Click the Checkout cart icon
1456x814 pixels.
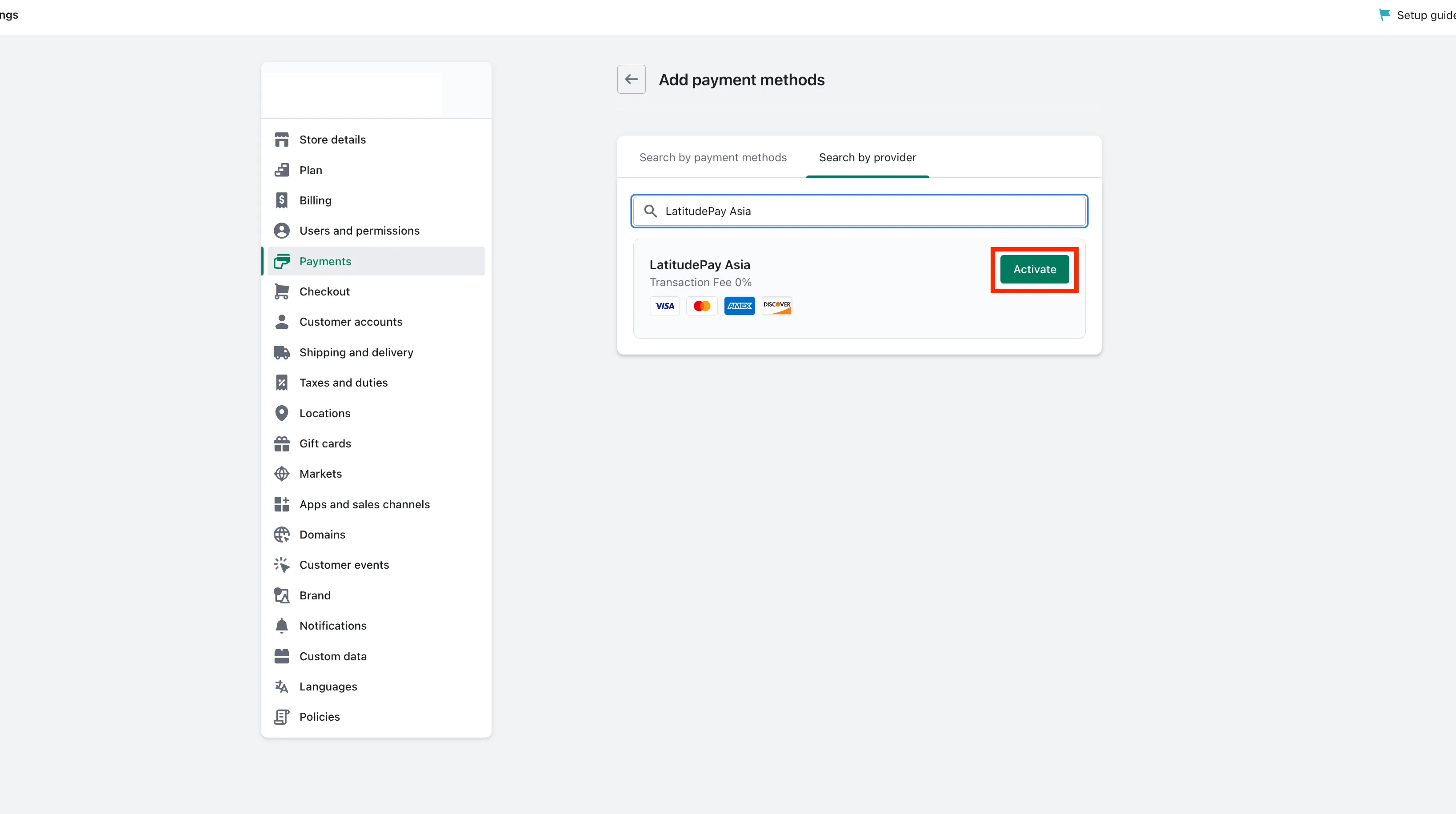pyautogui.click(x=281, y=291)
